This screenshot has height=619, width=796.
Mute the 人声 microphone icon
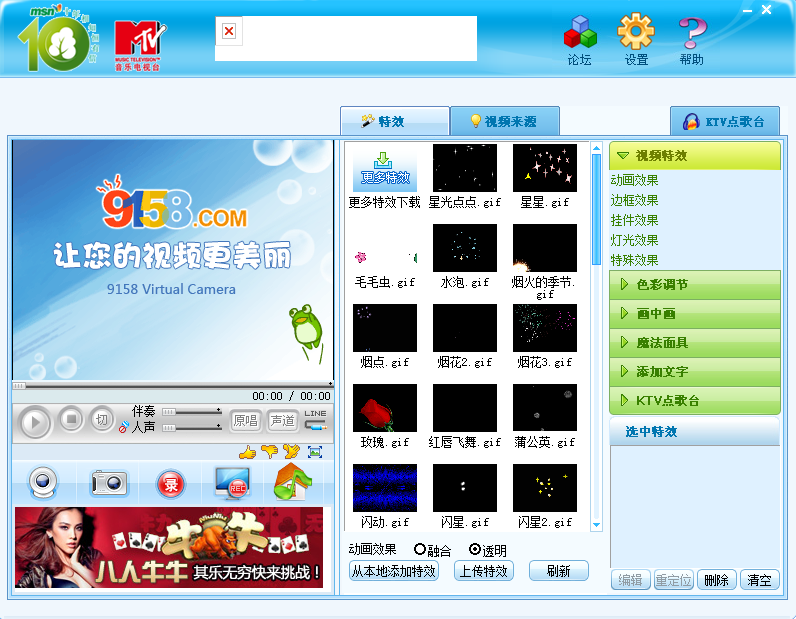coord(123,428)
